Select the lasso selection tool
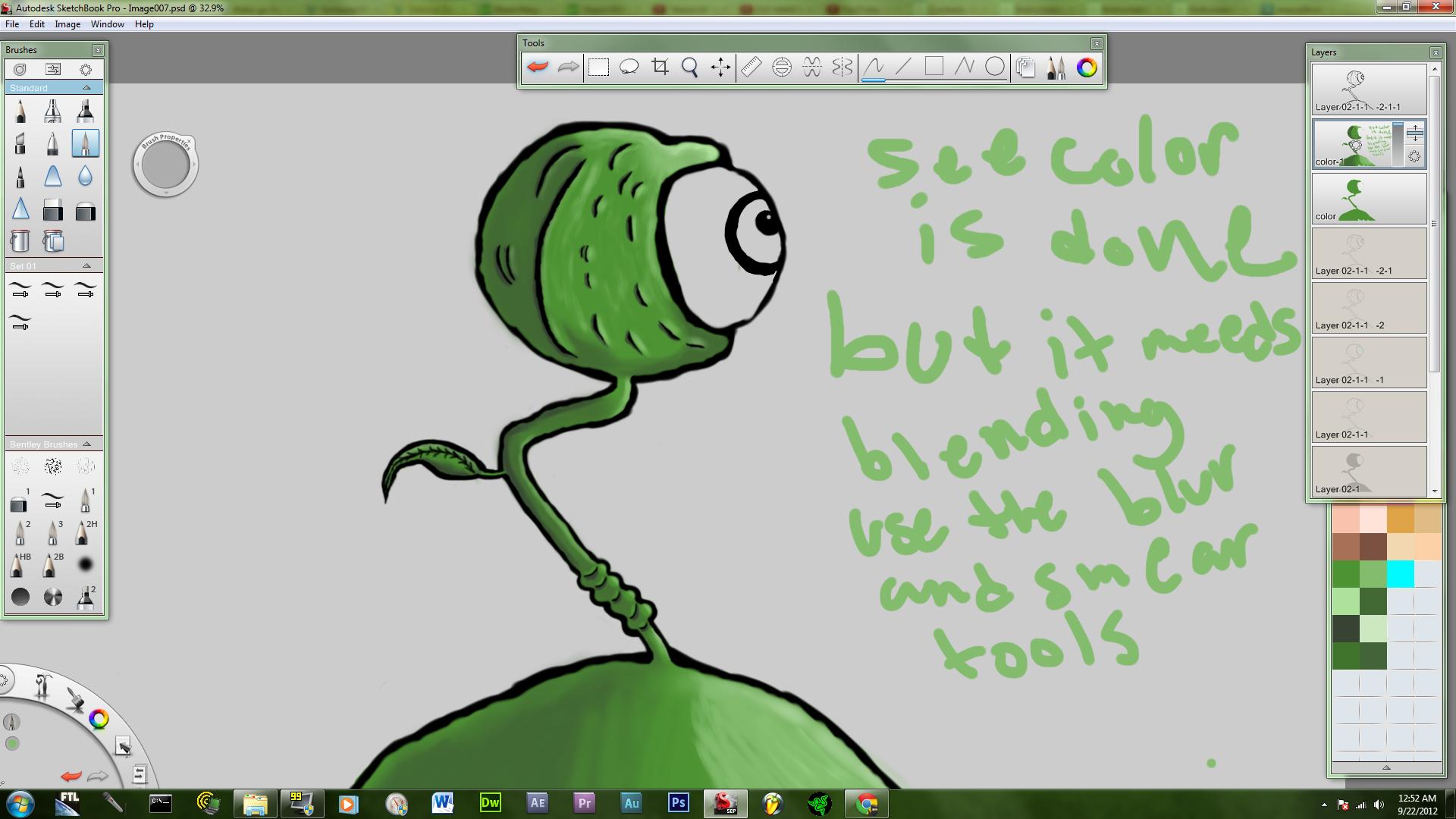 tap(629, 67)
